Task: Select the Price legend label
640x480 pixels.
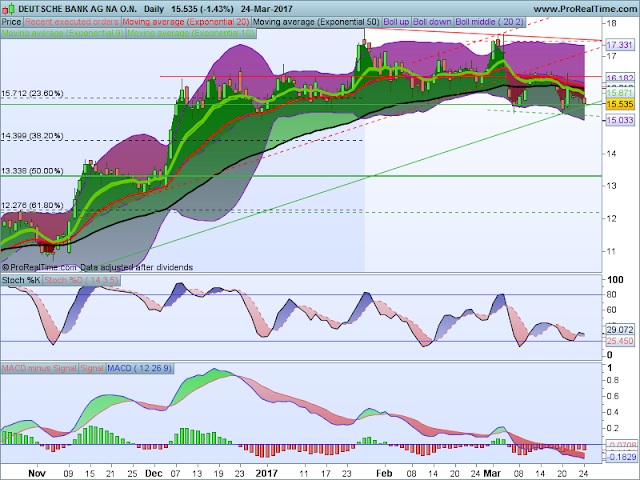Action: pyautogui.click(x=11, y=22)
